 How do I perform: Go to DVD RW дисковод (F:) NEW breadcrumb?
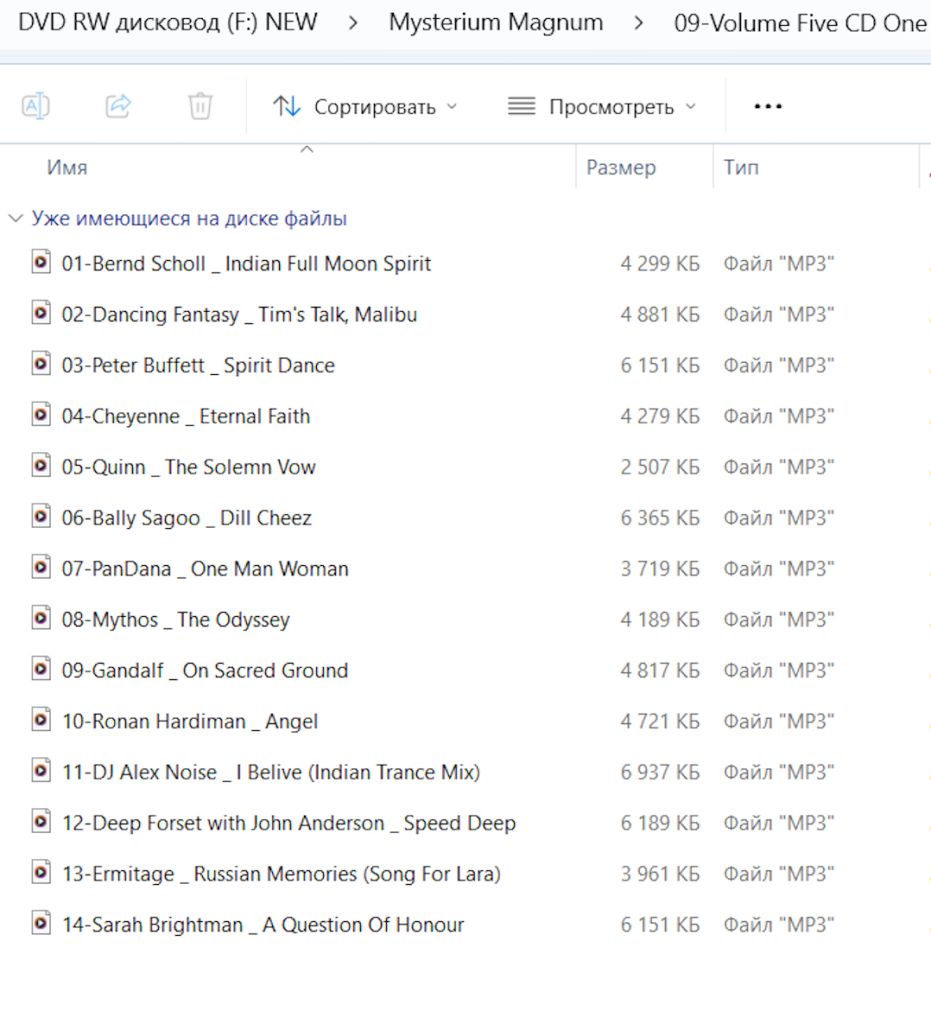point(168,23)
